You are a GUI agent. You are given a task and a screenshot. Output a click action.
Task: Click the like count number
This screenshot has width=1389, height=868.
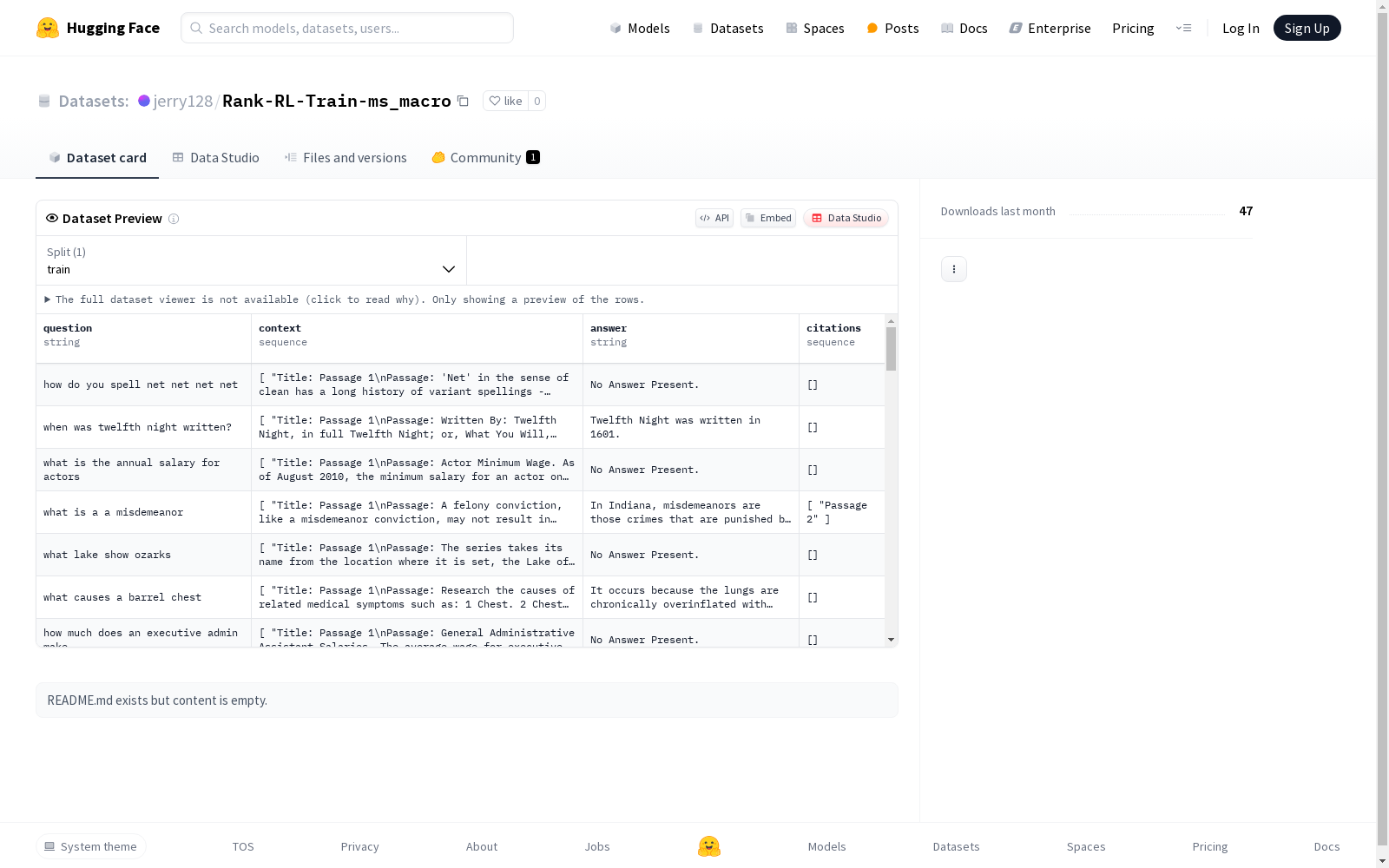pyautogui.click(x=537, y=101)
